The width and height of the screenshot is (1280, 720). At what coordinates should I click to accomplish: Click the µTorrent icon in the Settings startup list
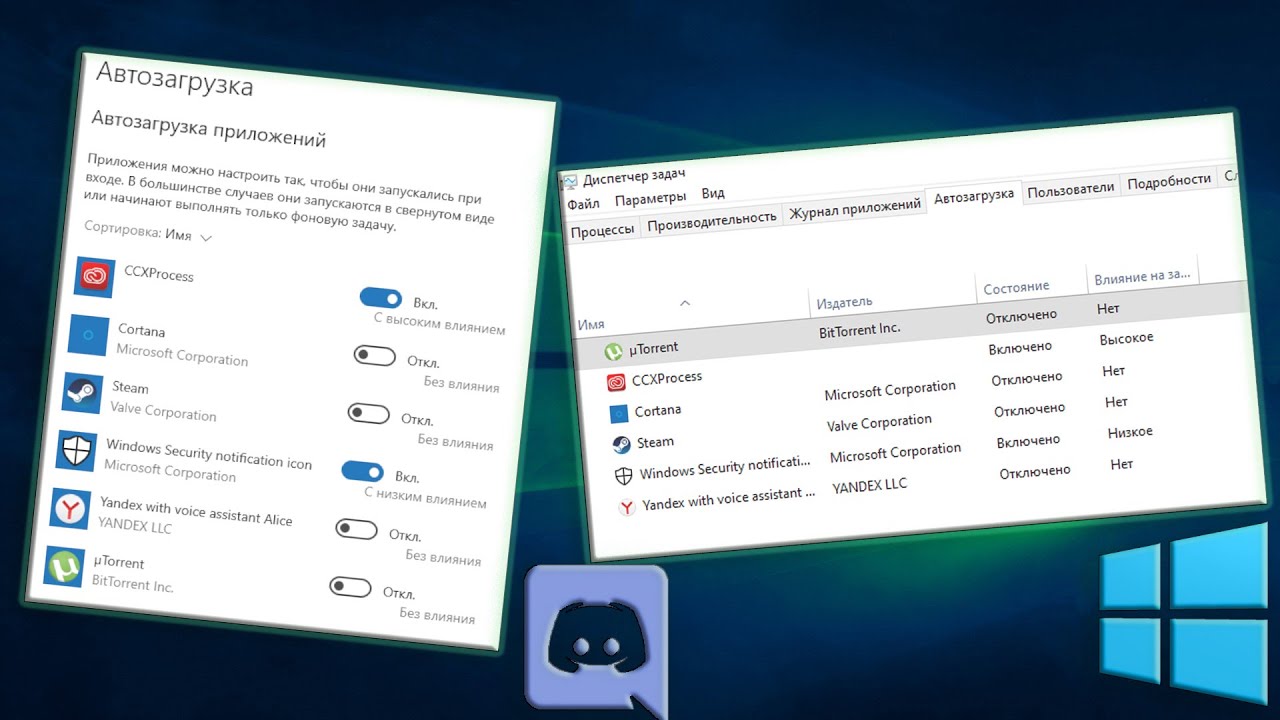click(x=64, y=567)
